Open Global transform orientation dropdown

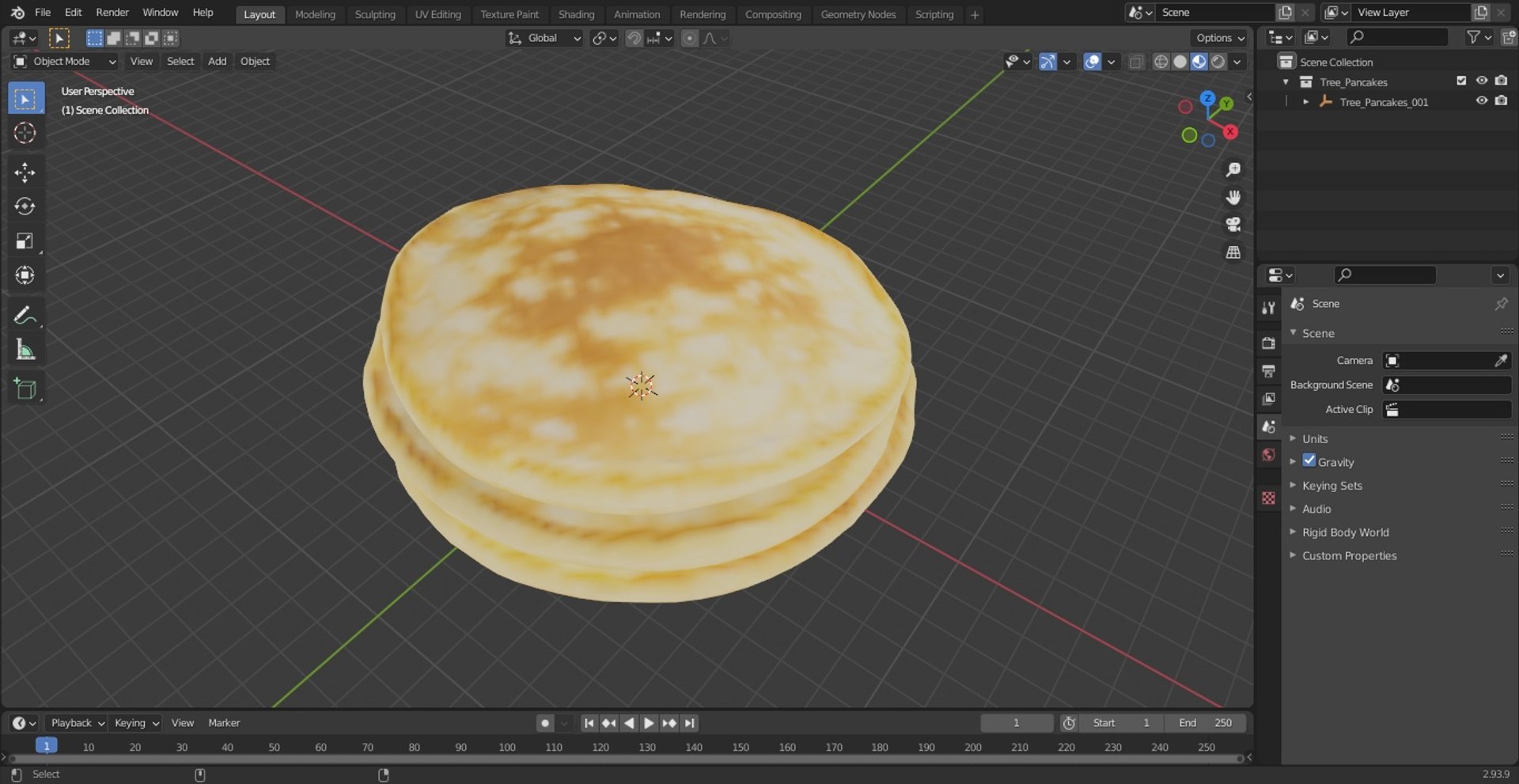(544, 38)
